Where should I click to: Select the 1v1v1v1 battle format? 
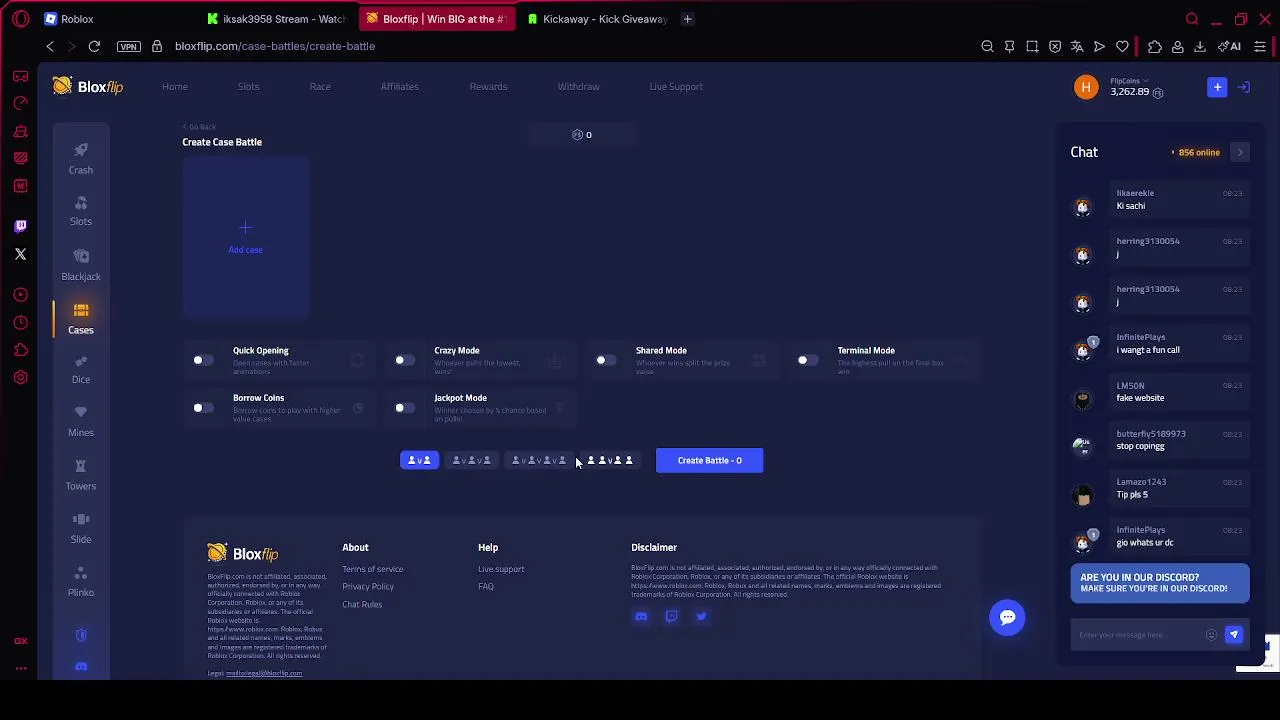click(x=539, y=460)
